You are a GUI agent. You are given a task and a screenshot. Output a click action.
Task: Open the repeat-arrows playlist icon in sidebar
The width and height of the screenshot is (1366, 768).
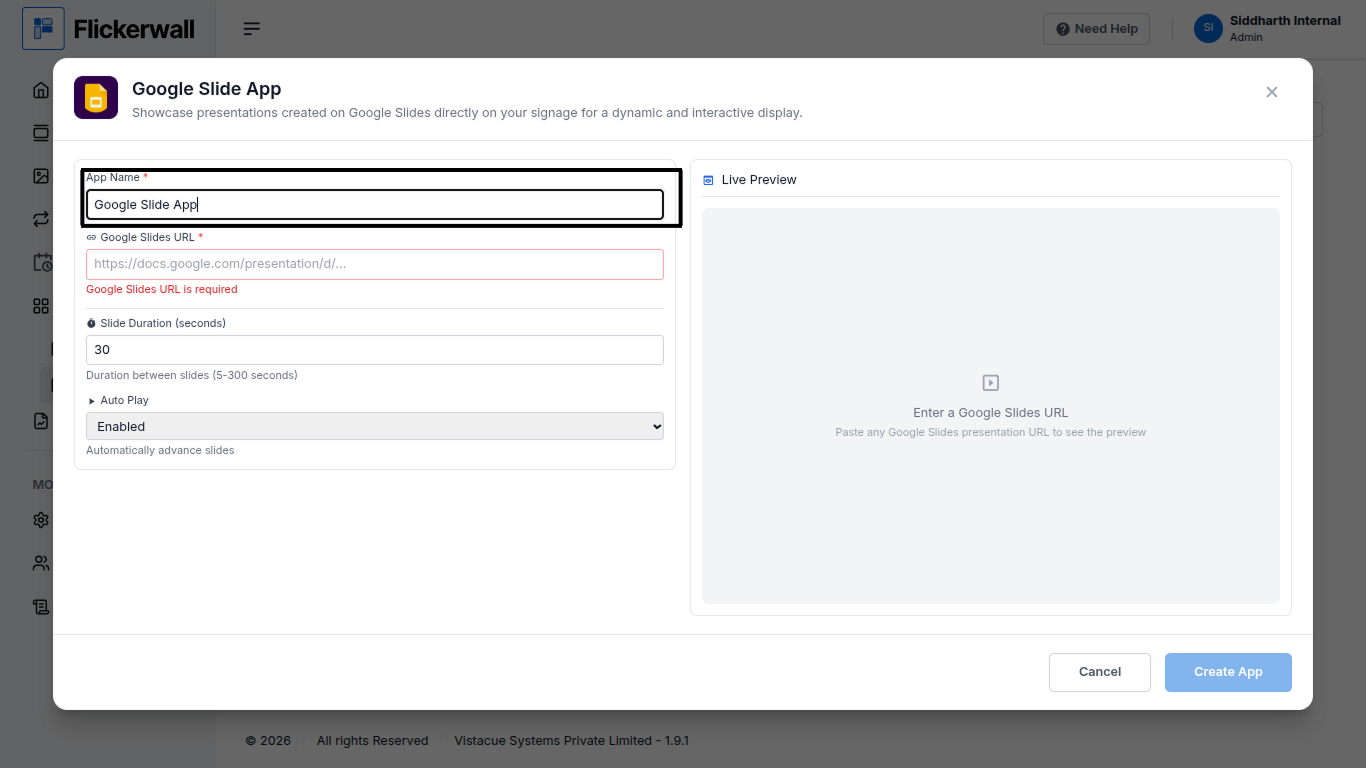pyautogui.click(x=41, y=219)
